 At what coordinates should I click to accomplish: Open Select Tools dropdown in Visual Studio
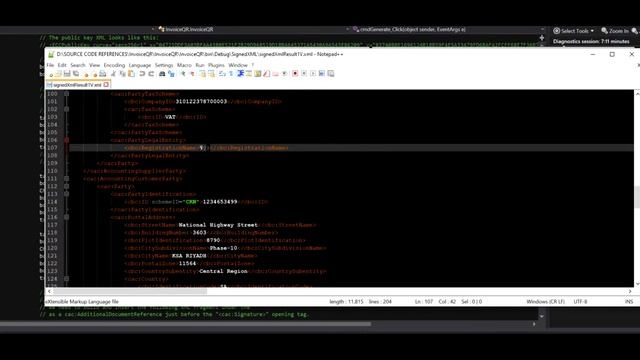click(573, 31)
